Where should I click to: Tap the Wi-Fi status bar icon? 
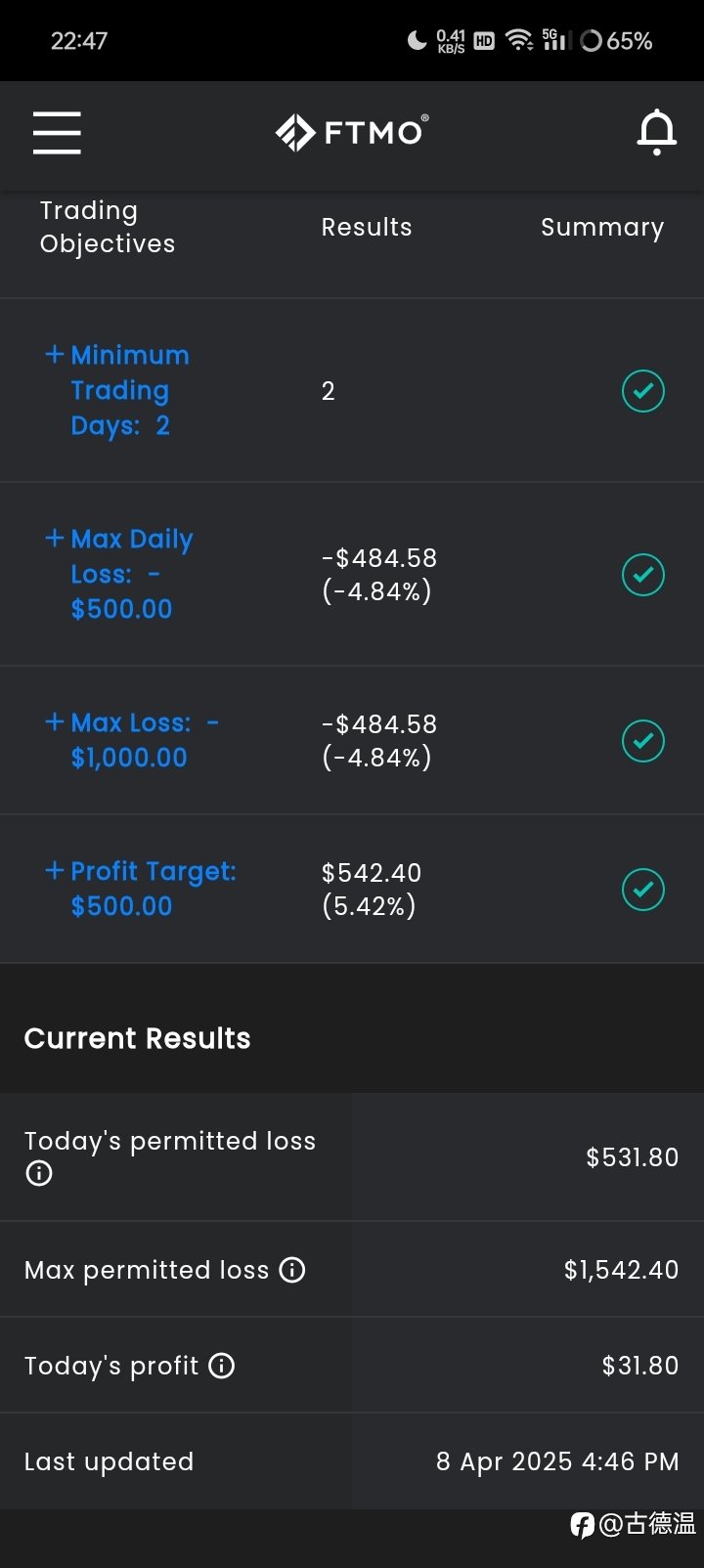(519, 40)
